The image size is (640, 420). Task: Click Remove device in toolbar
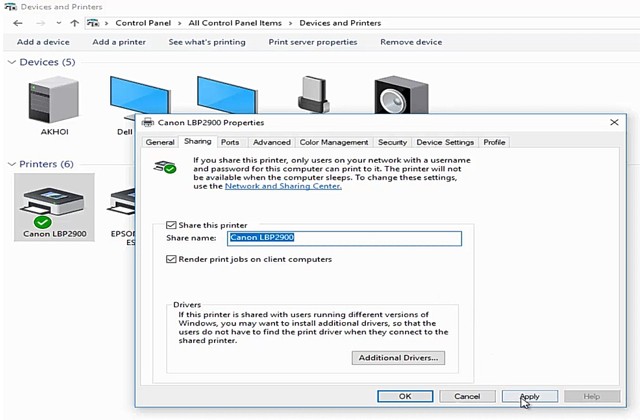(x=411, y=42)
